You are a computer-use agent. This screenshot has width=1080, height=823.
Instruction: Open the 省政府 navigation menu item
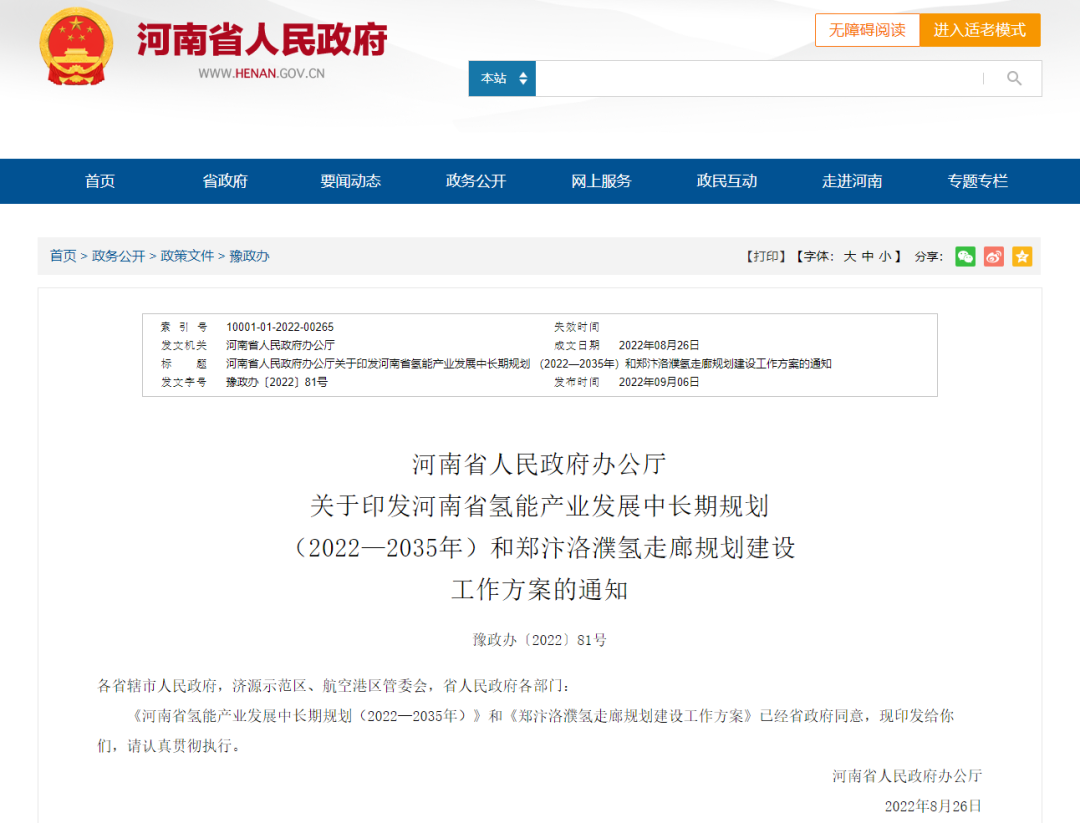(x=225, y=181)
